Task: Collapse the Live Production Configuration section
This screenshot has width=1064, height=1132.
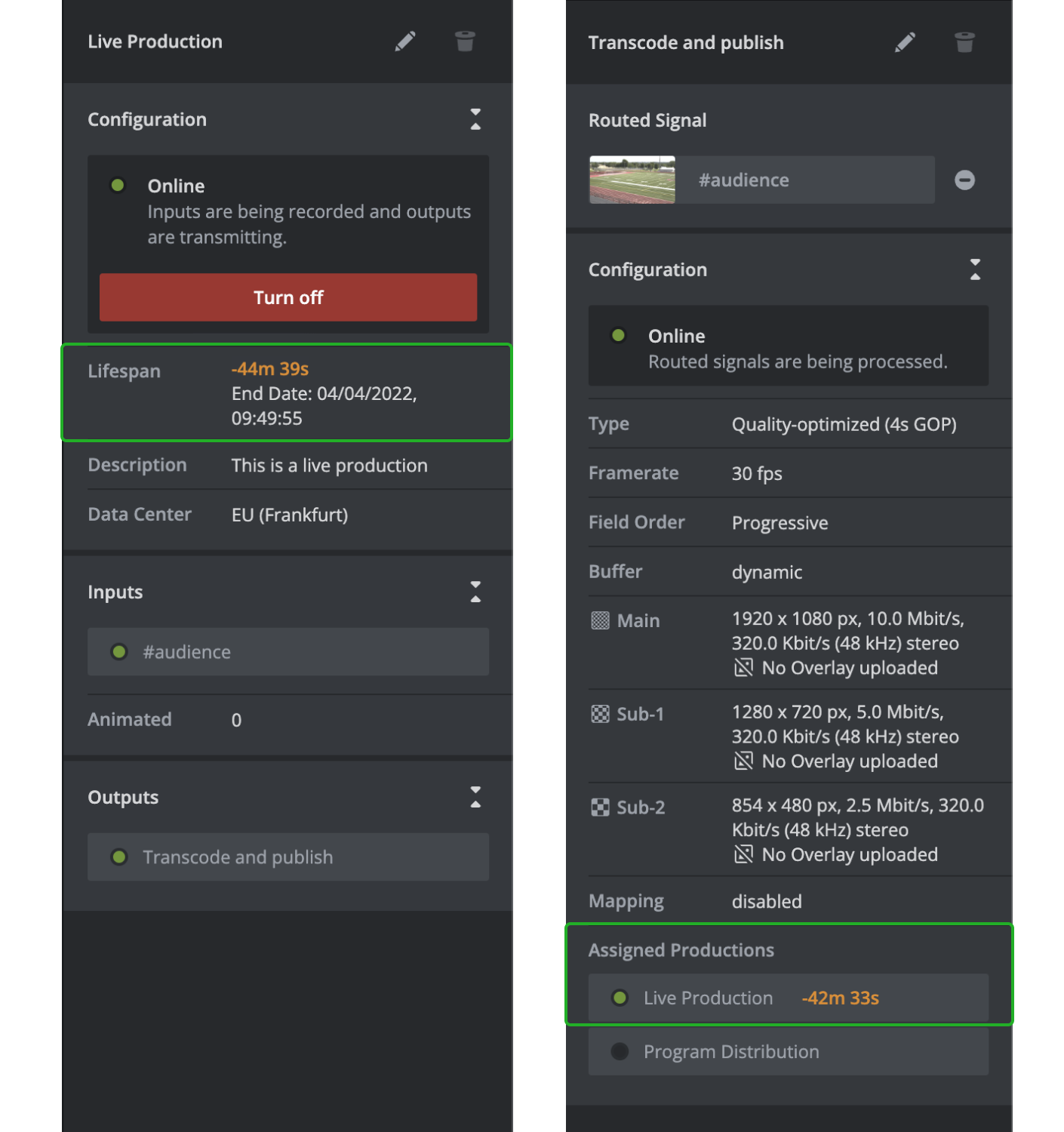Action: 475,119
